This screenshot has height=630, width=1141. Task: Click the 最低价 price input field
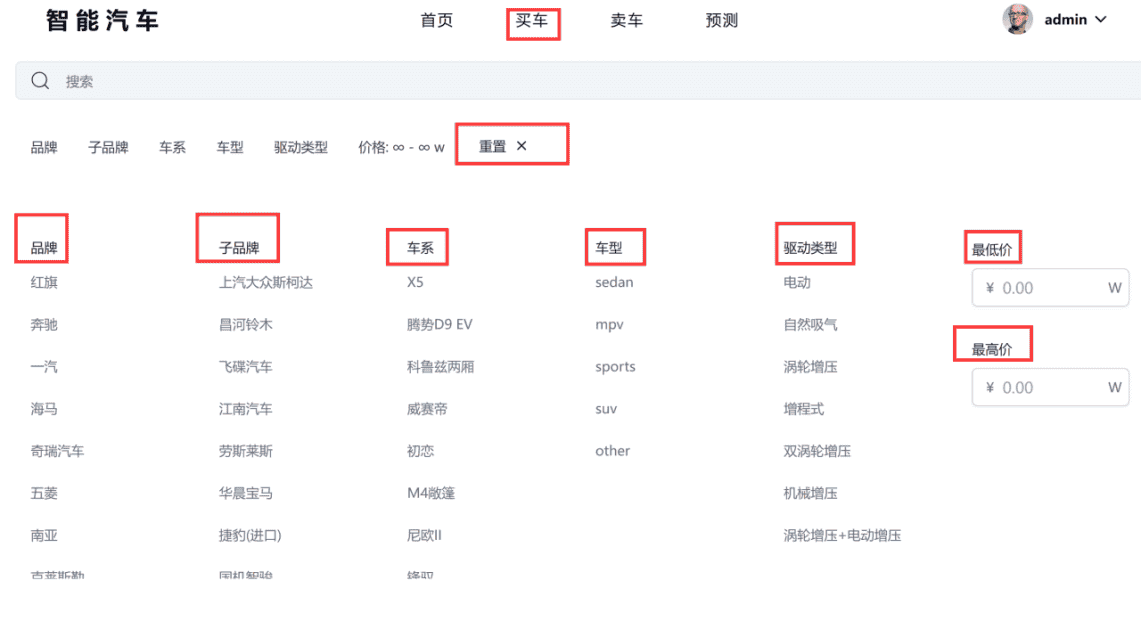pyautogui.click(x=1048, y=288)
